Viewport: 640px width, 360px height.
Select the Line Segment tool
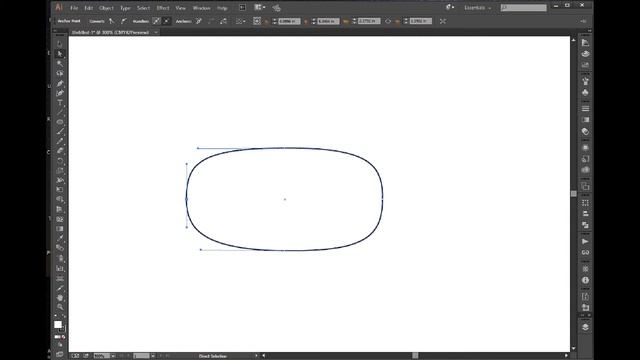pyautogui.click(x=60, y=112)
